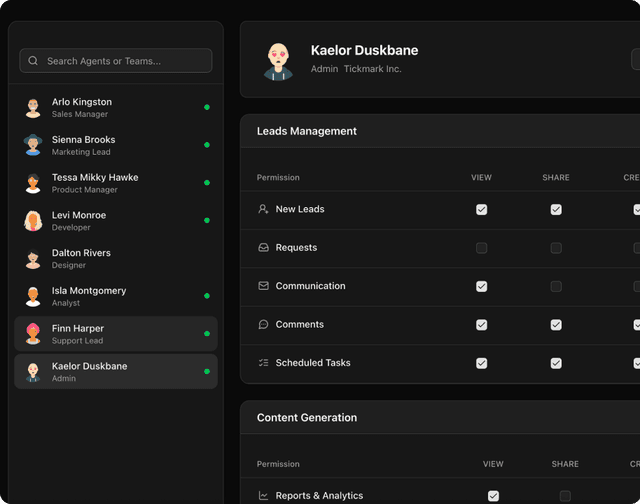Focus the Search Agents or Teams field
Viewport: 640px width, 504px height.
coord(125,61)
